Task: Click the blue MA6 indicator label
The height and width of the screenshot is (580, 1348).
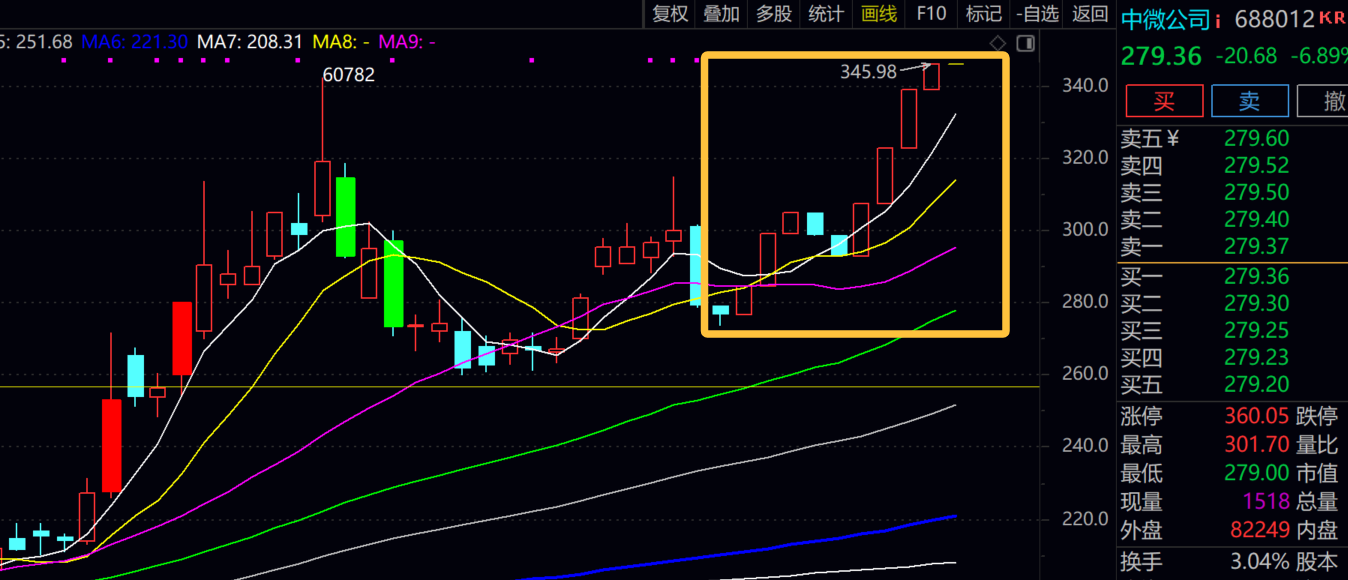Action: click(134, 42)
